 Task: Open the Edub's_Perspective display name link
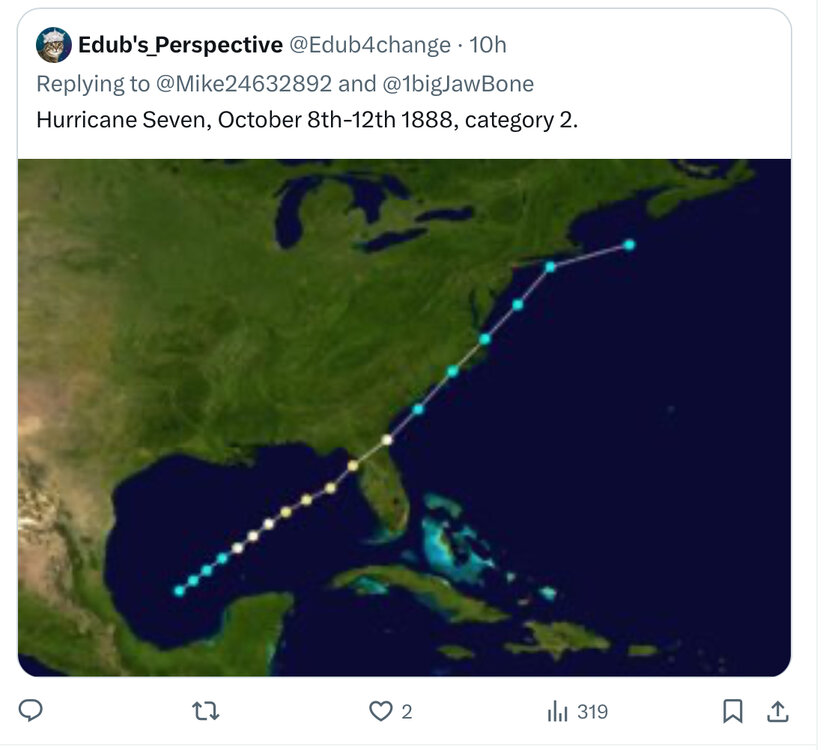[x=180, y=45]
